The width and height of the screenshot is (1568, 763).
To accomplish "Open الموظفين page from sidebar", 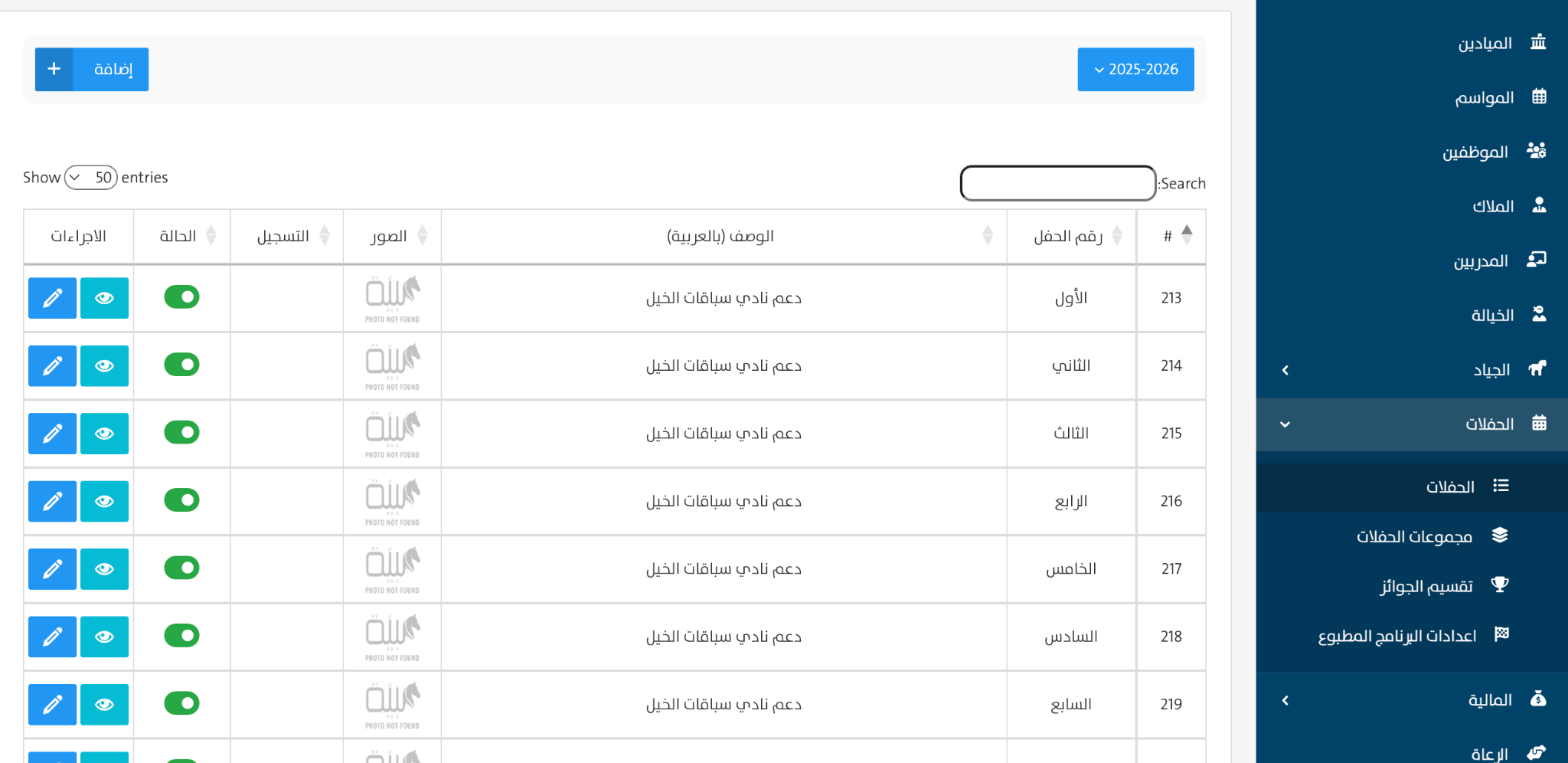I will pos(1412,152).
